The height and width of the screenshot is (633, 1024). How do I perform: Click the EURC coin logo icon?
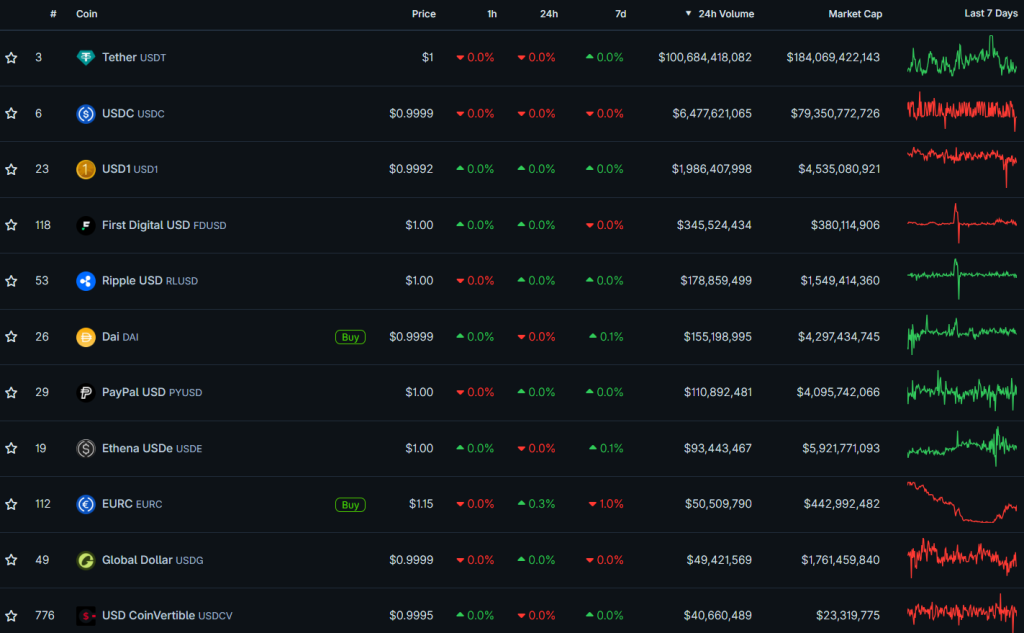(x=86, y=505)
